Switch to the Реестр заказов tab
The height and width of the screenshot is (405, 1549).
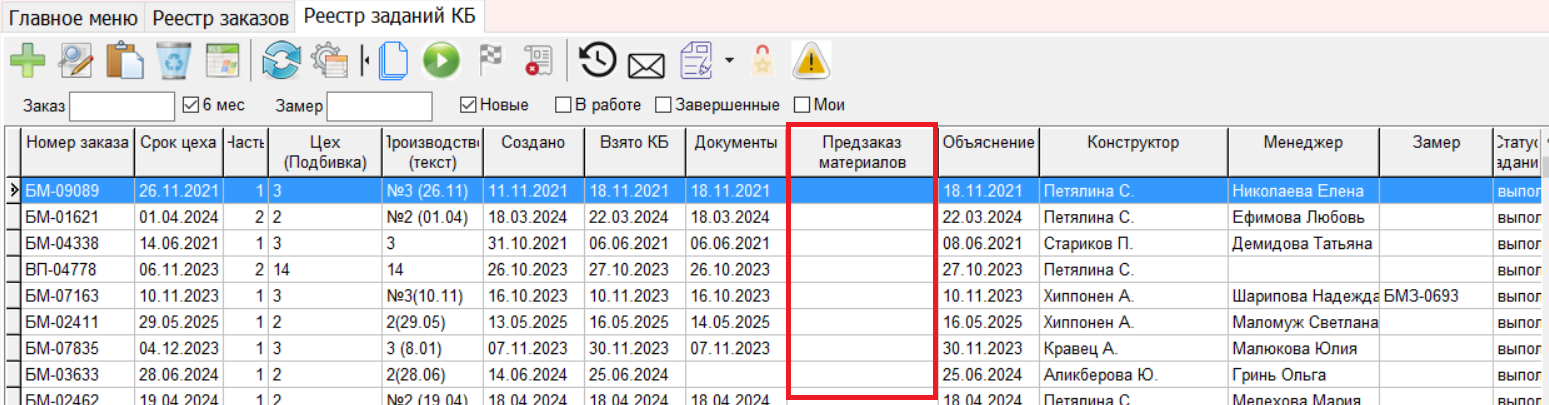point(222,17)
